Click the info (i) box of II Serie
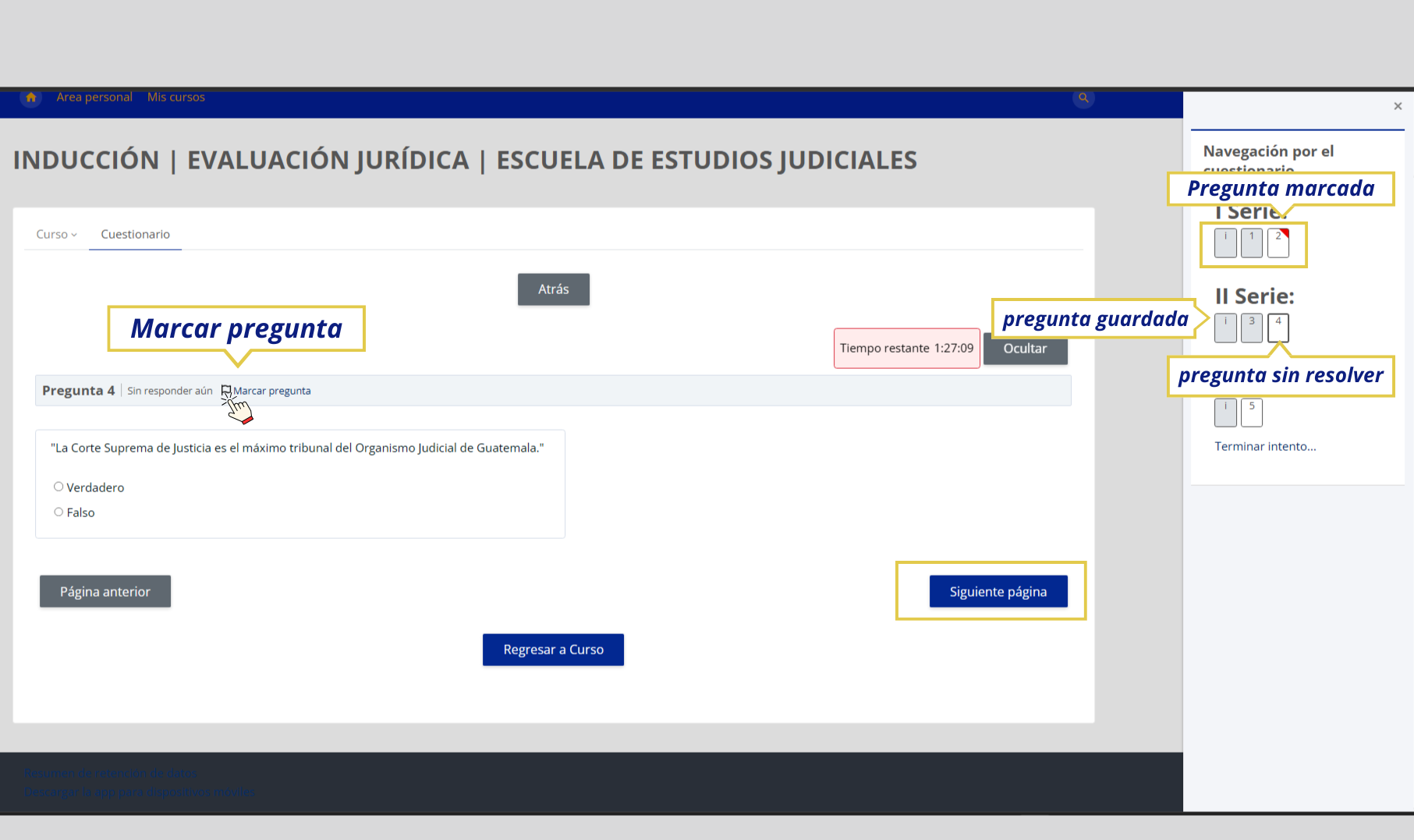The width and height of the screenshot is (1414, 840). coord(1224,328)
